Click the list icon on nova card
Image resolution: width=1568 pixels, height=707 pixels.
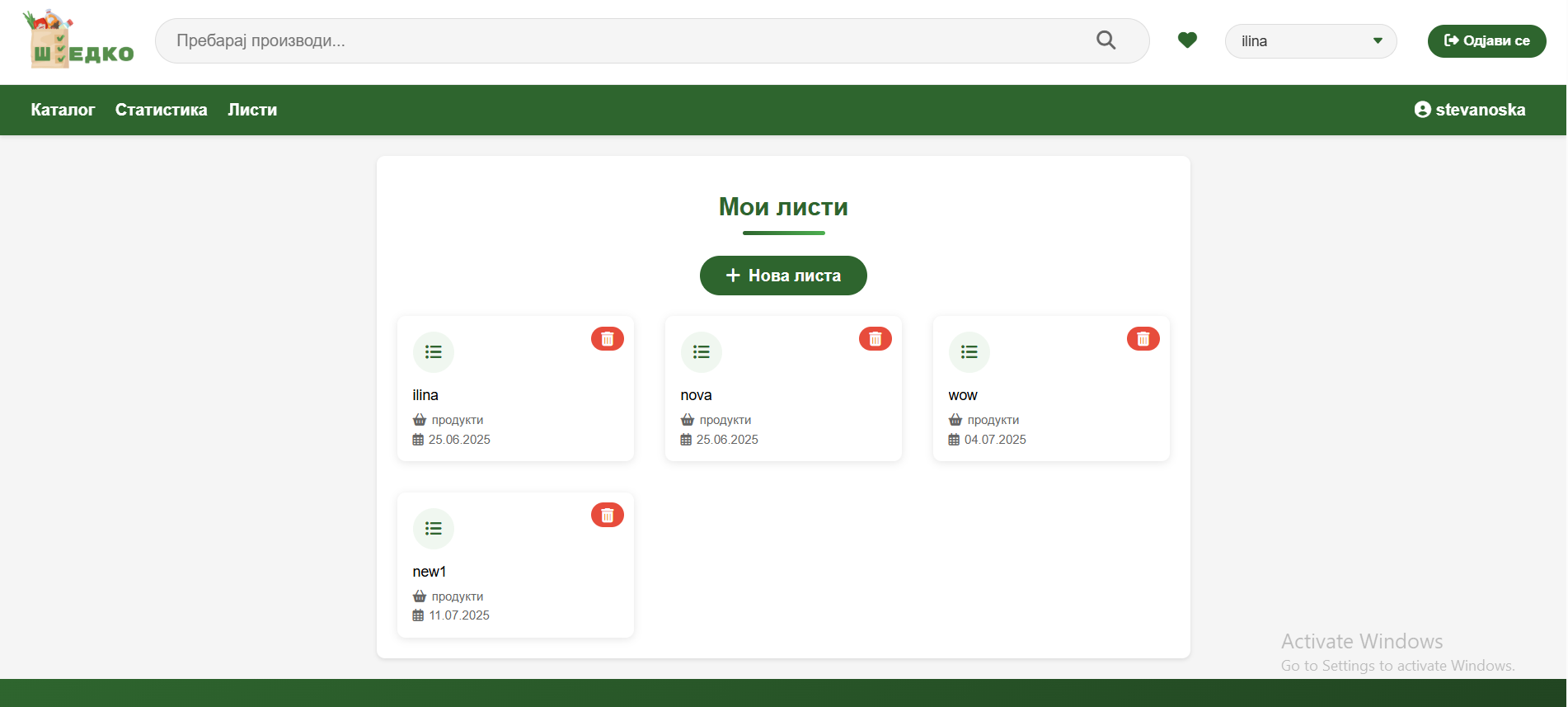702,352
